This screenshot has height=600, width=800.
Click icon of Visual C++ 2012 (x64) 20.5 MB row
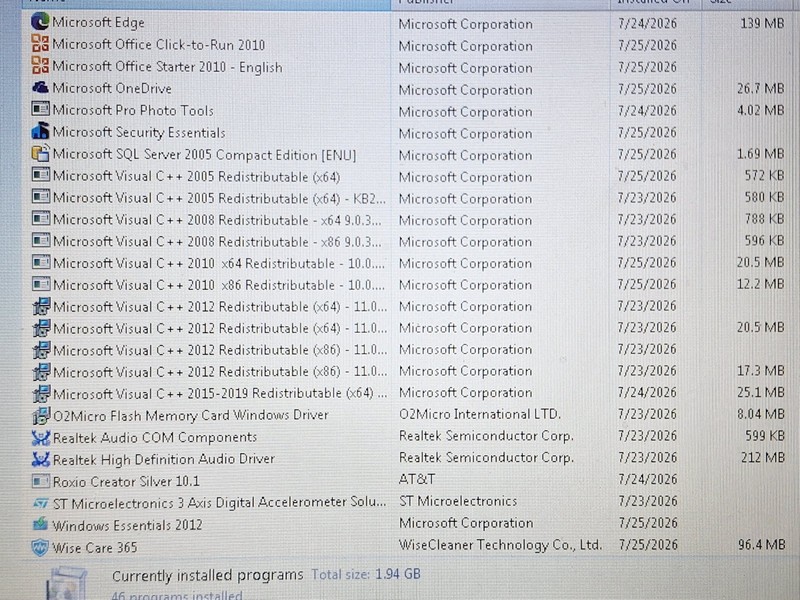click(x=41, y=328)
